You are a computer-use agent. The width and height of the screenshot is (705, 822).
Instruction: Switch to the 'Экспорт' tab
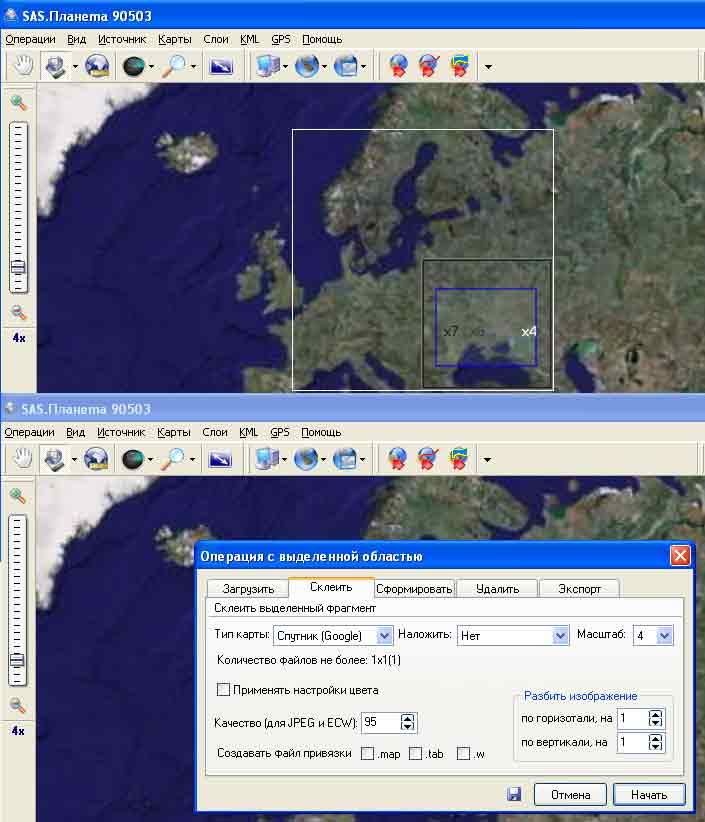[x=579, y=589]
